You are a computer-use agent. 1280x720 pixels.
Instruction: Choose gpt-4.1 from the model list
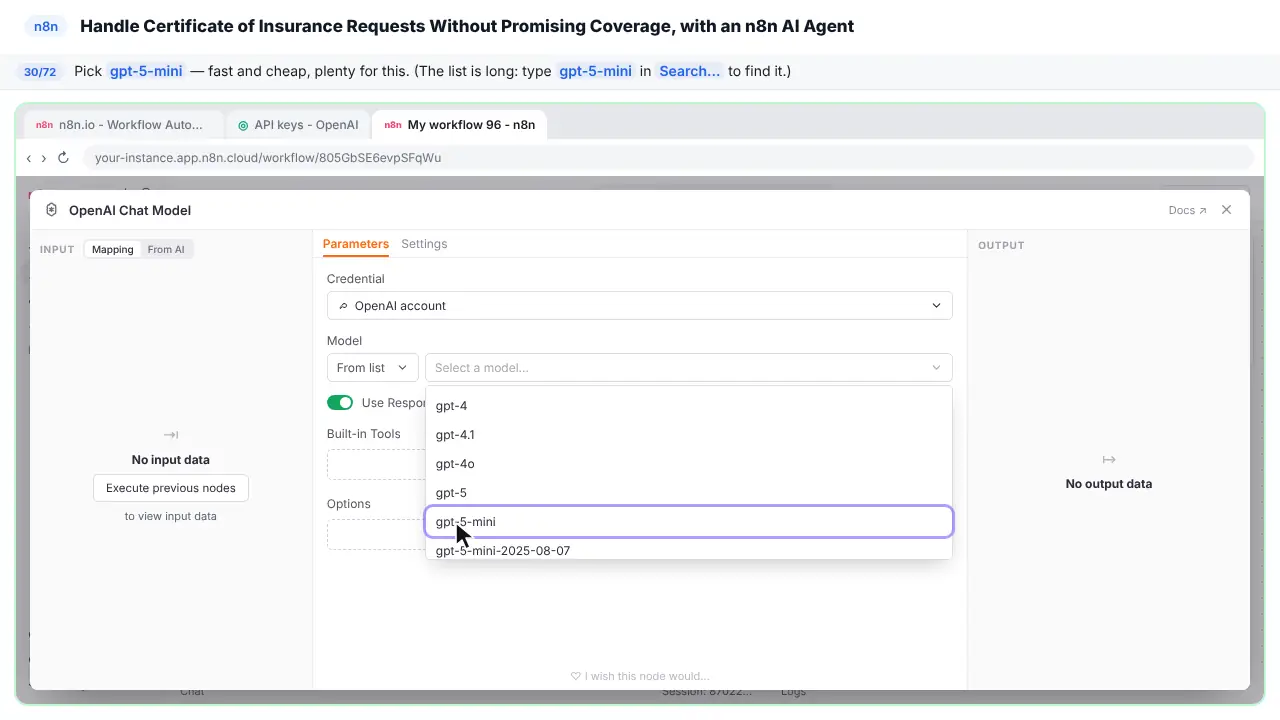pos(689,435)
